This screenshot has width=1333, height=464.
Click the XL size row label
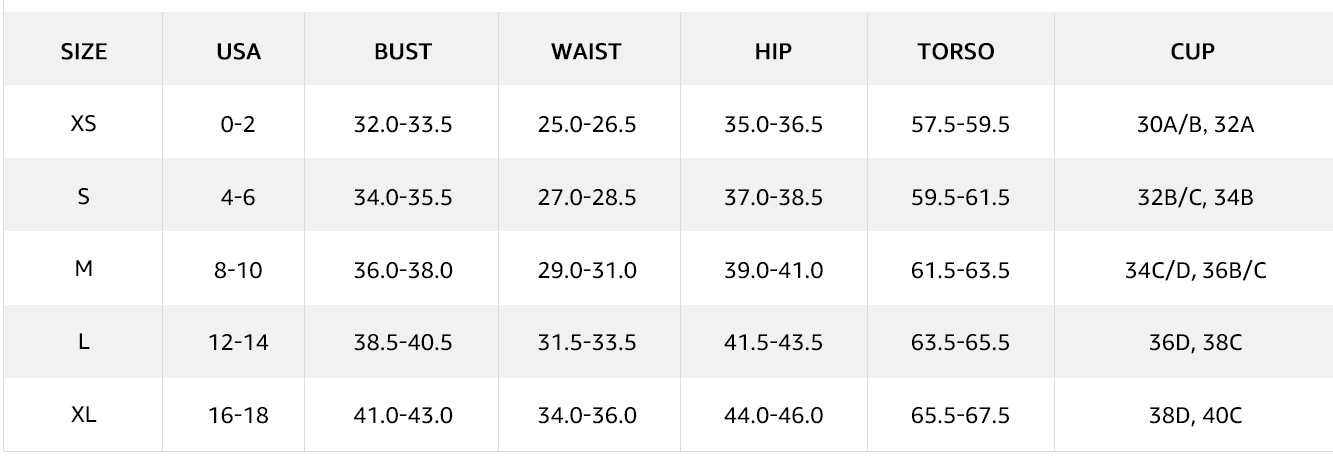(84, 415)
